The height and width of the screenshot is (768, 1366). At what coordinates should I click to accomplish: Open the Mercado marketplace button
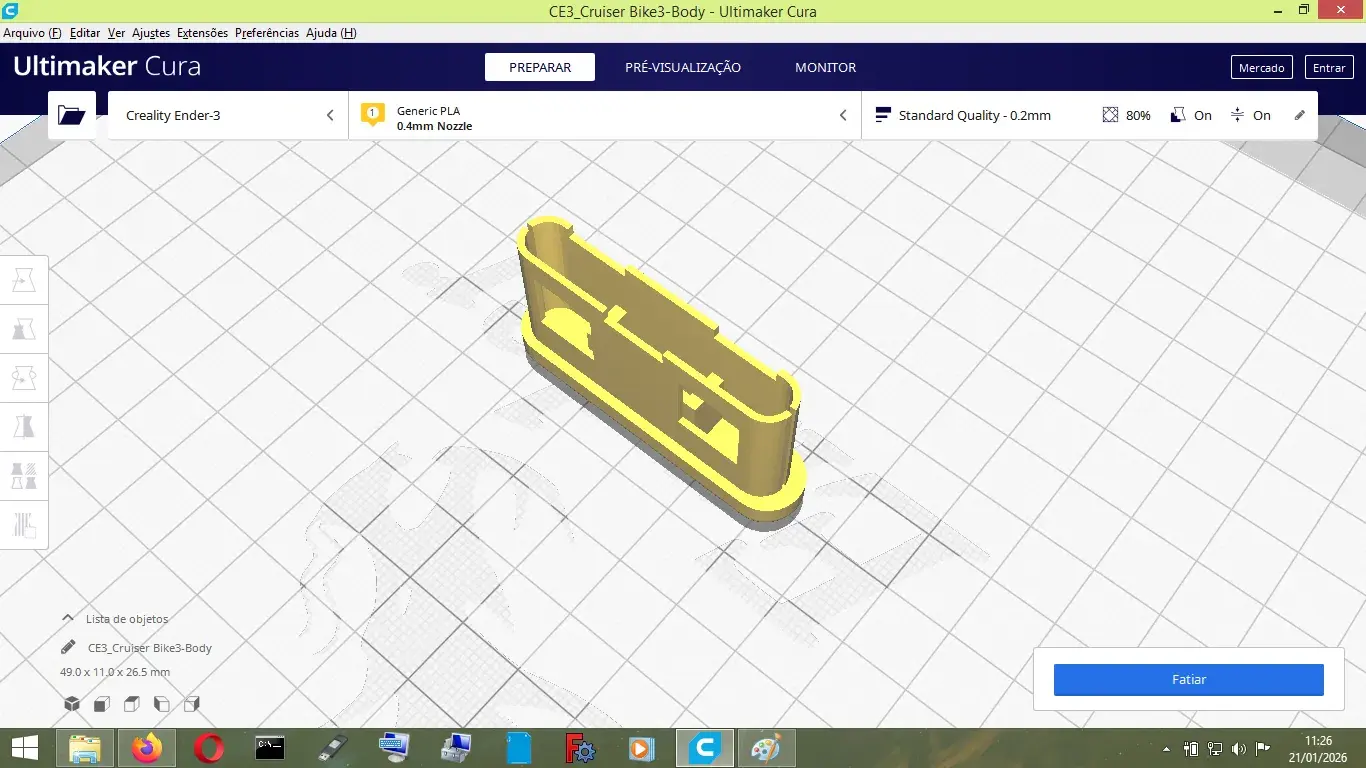[x=1261, y=68]
